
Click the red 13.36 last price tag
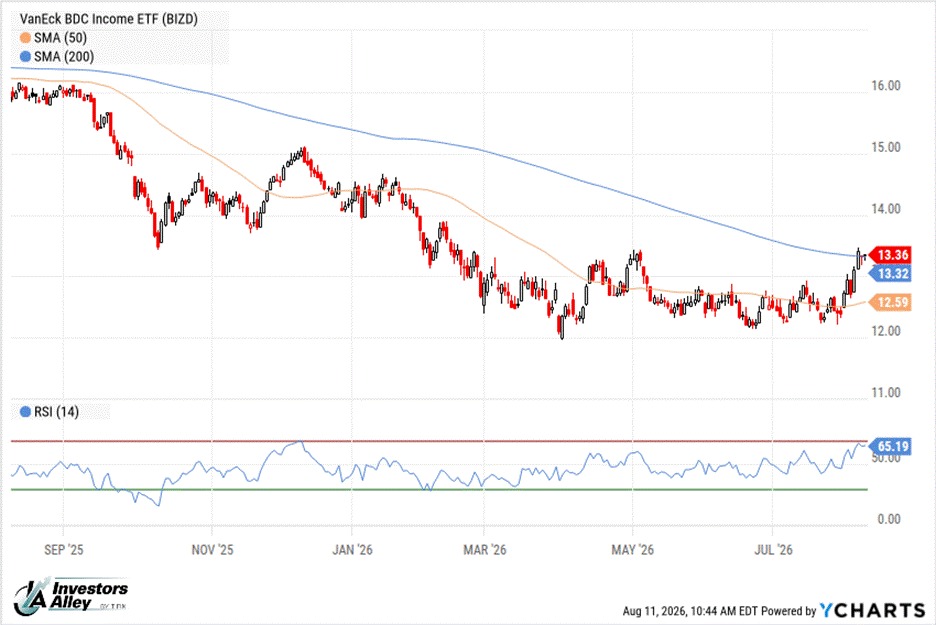(x=890, y=255)
